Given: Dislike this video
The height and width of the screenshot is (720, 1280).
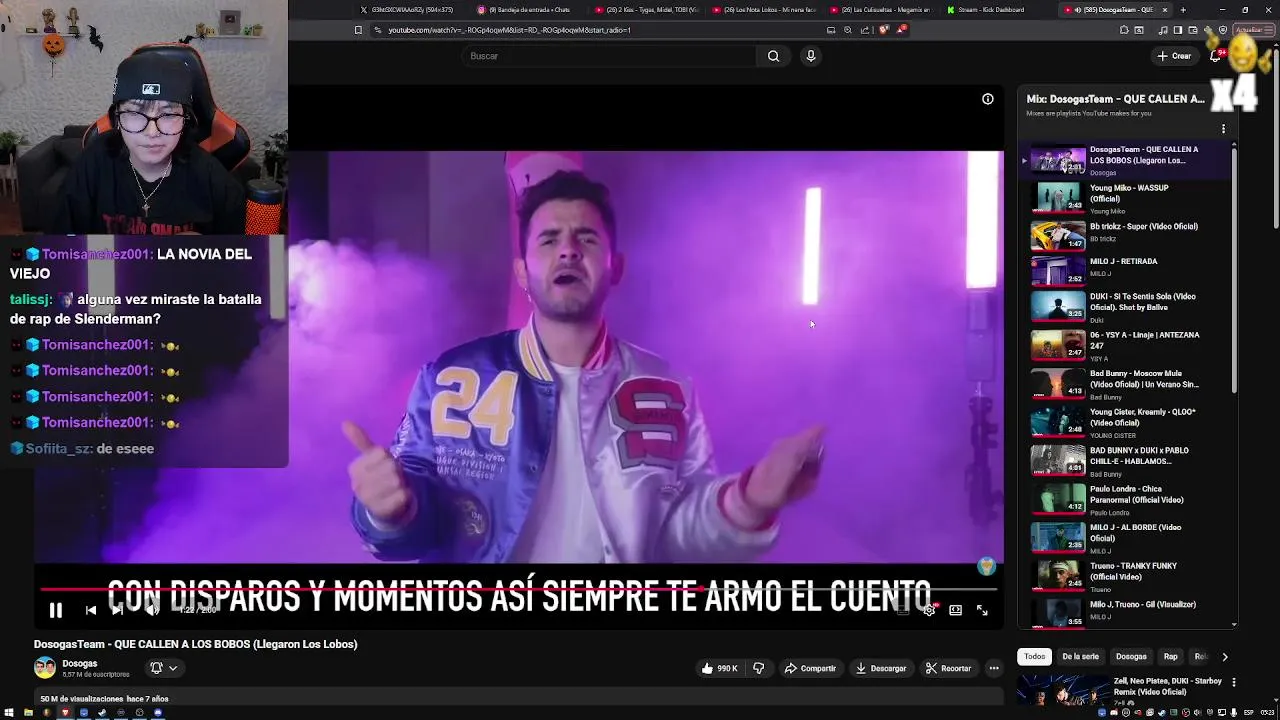Looking at the screenshot, I should [x=759, y=668].
